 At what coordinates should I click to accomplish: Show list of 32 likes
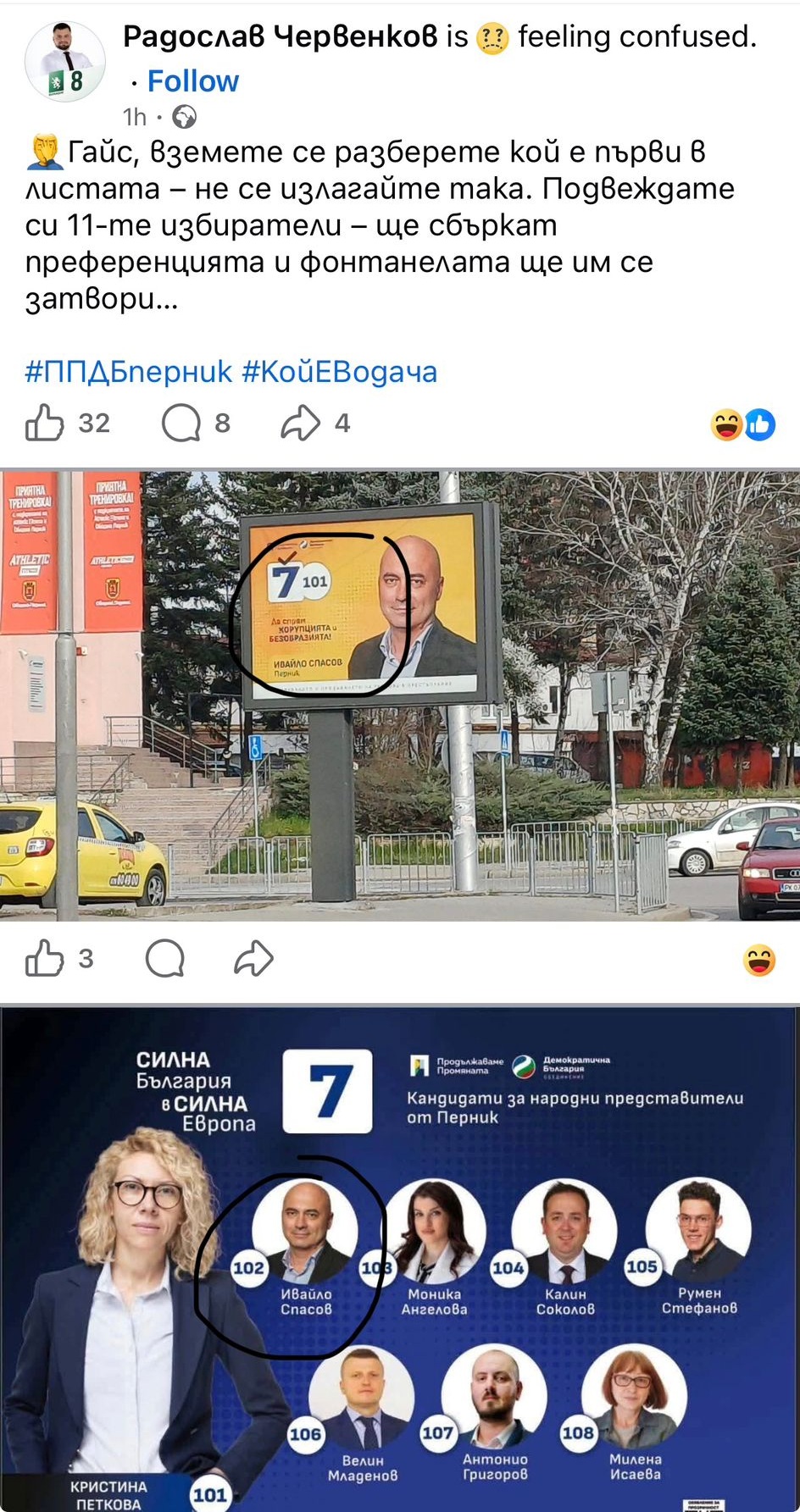tap(94, 423)
